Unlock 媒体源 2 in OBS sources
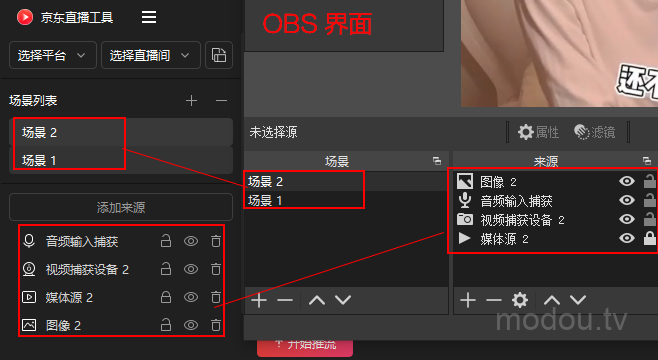Image resolution: width=658 pixels, height=360 pixels. [x=650, y=238]
